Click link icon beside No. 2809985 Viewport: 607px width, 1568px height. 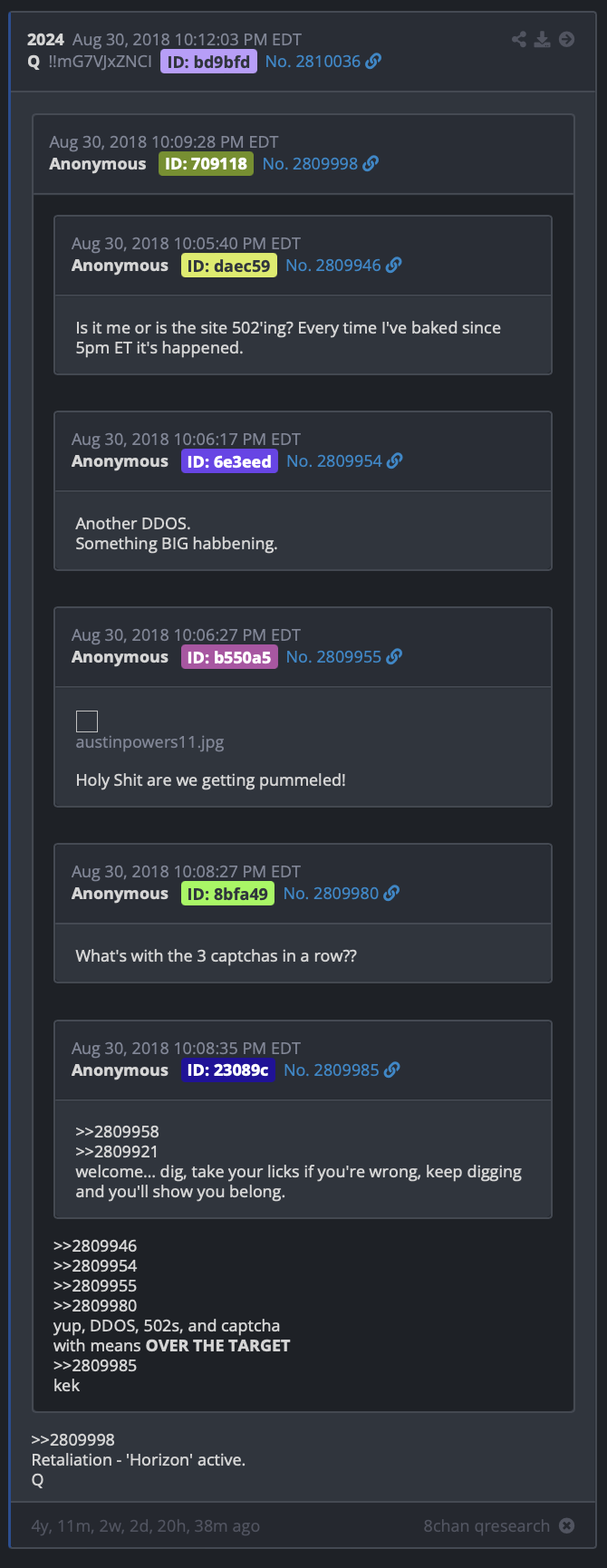pyautogui.click(x=392, y=1070)
